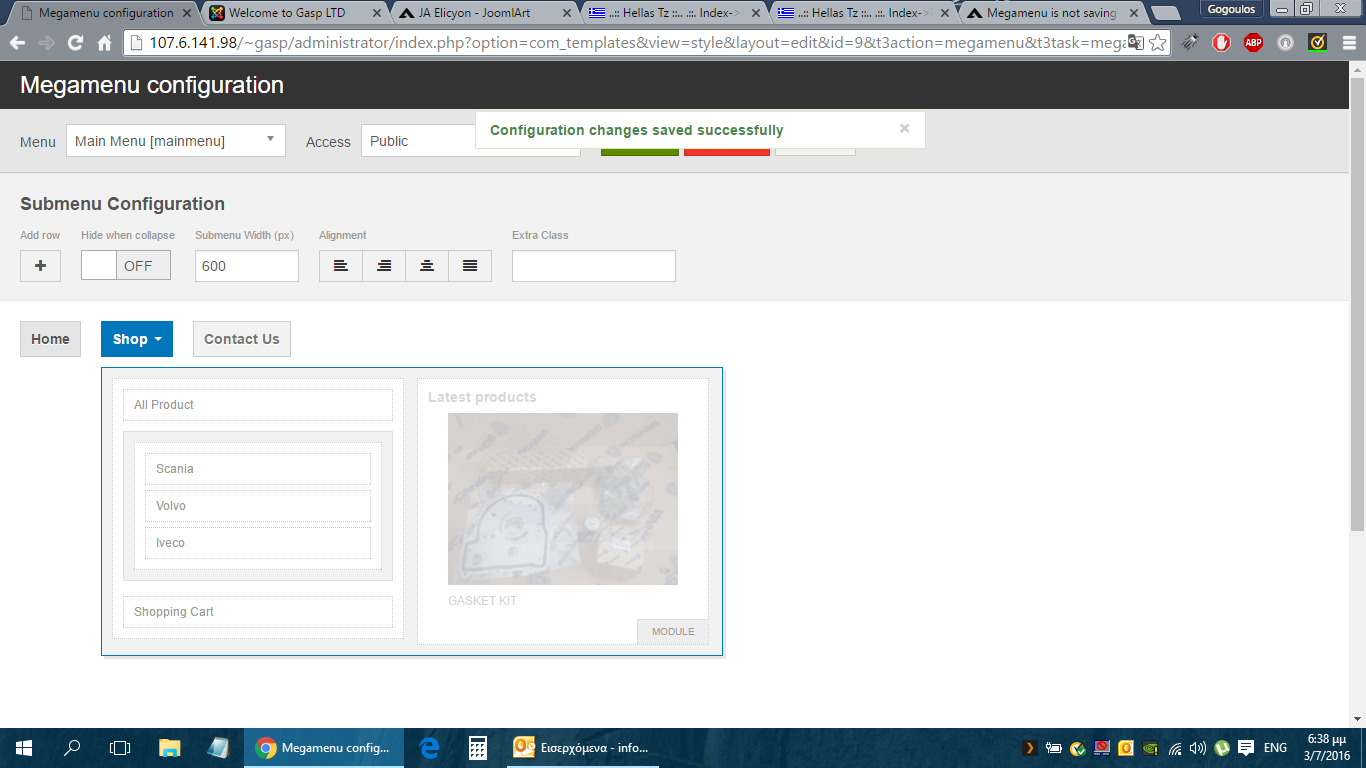Select the All Product submenu item
The width and height of the screenshot is (1366, 768).
pyautogui.click(x=258, y=405)
